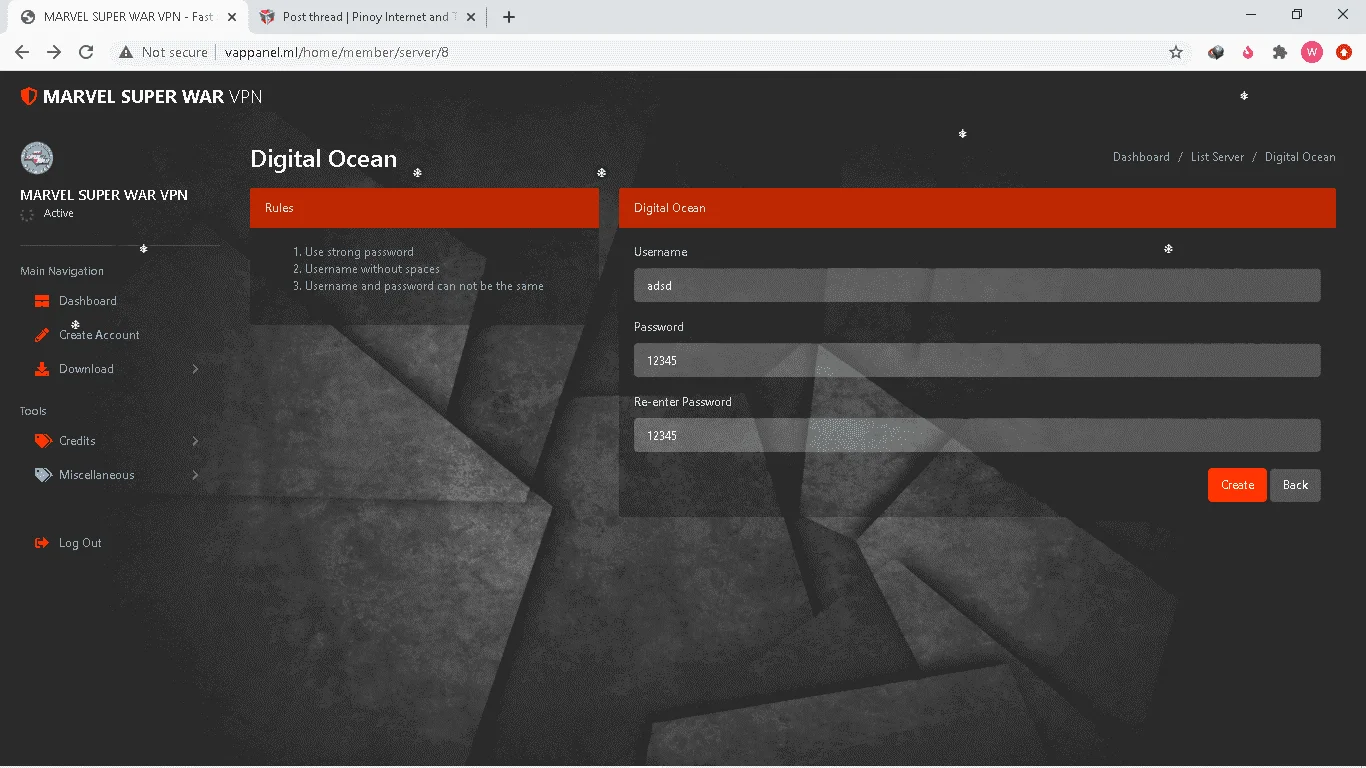This screenshot has width=1366, height=768.
Task: Click the Password input field
Action: [977, 360]
